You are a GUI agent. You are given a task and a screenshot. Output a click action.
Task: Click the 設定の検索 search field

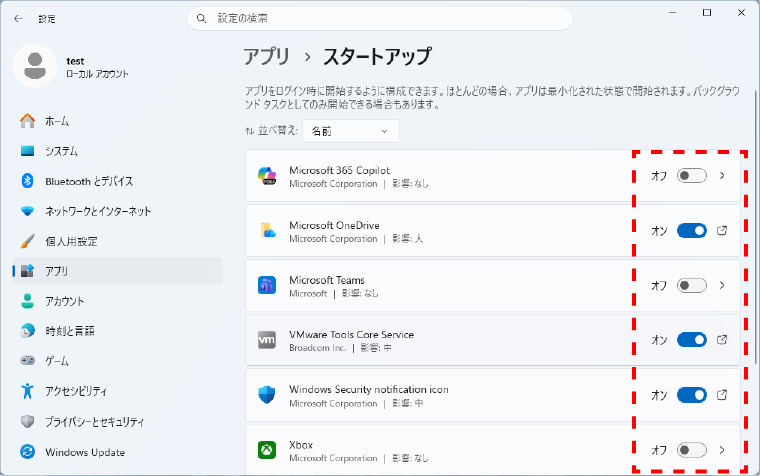[x=380, y=19]
